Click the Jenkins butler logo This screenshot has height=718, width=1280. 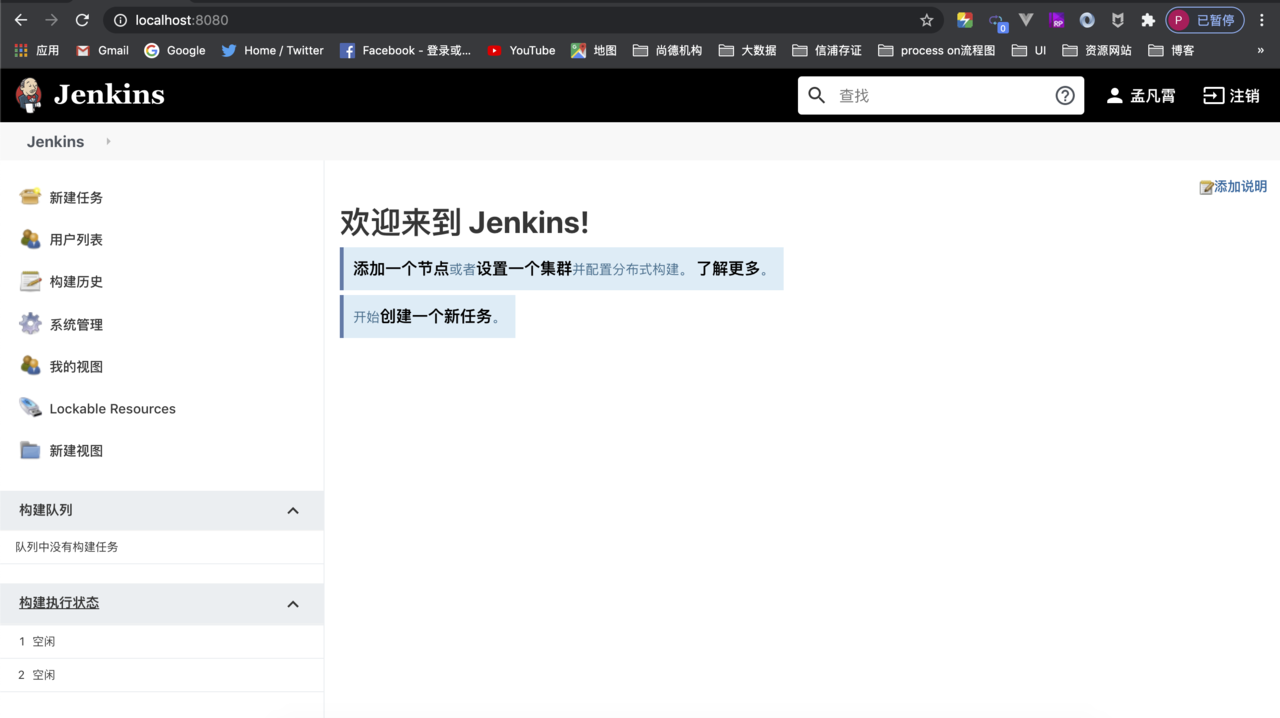(x=29, y=95)
